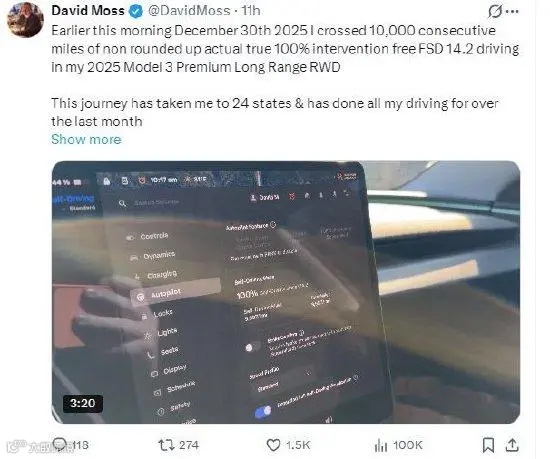The image size is (550, 459).
Task: Open David Moss profile avatar
Action: pos(25,20)
